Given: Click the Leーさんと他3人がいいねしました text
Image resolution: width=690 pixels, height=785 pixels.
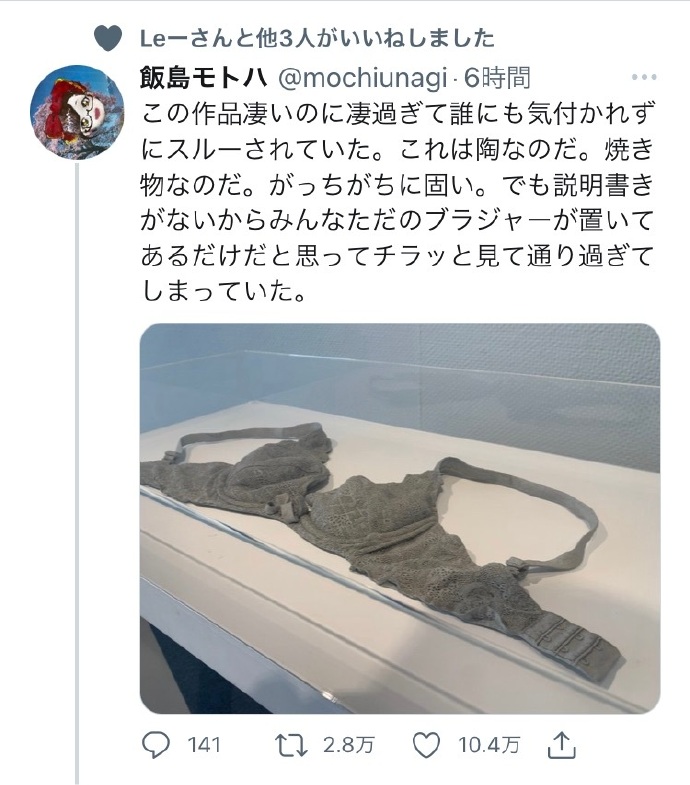Looking at the screenshot, I should 317,39.
